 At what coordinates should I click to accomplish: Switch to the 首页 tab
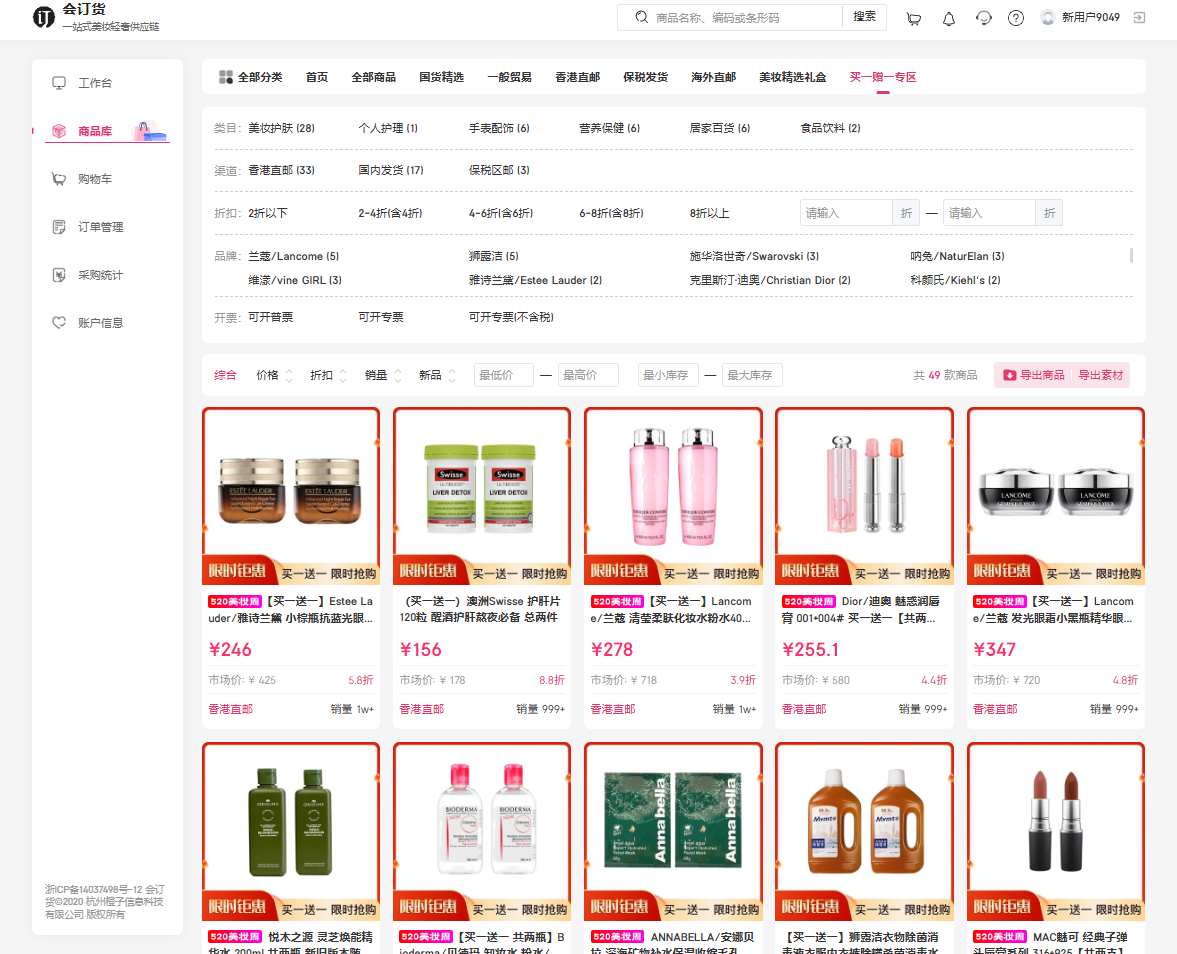317,77
